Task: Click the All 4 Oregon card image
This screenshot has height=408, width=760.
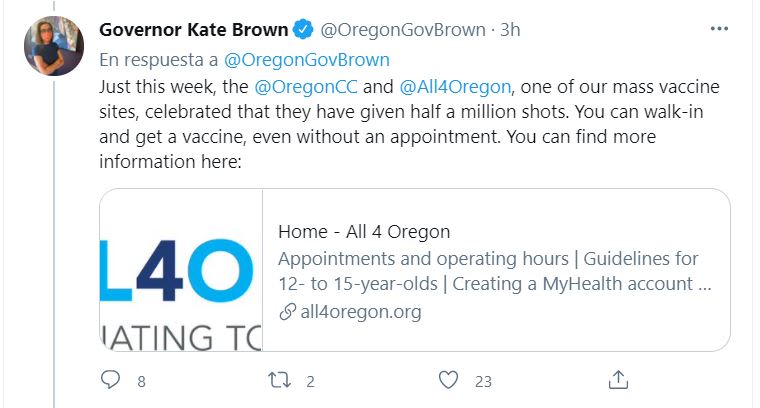Action: 181,270
